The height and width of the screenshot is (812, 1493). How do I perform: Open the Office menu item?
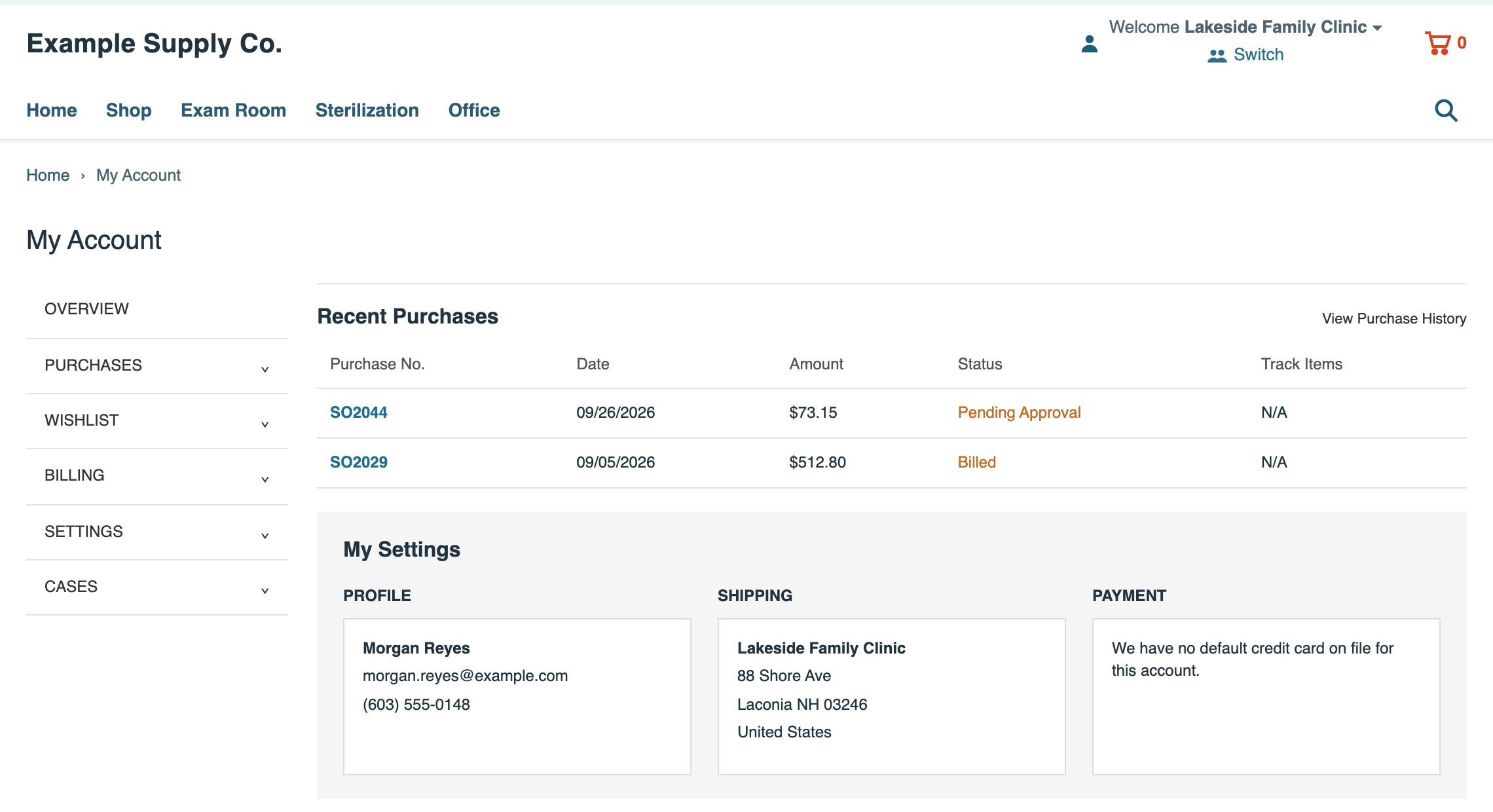click(474, 110)
